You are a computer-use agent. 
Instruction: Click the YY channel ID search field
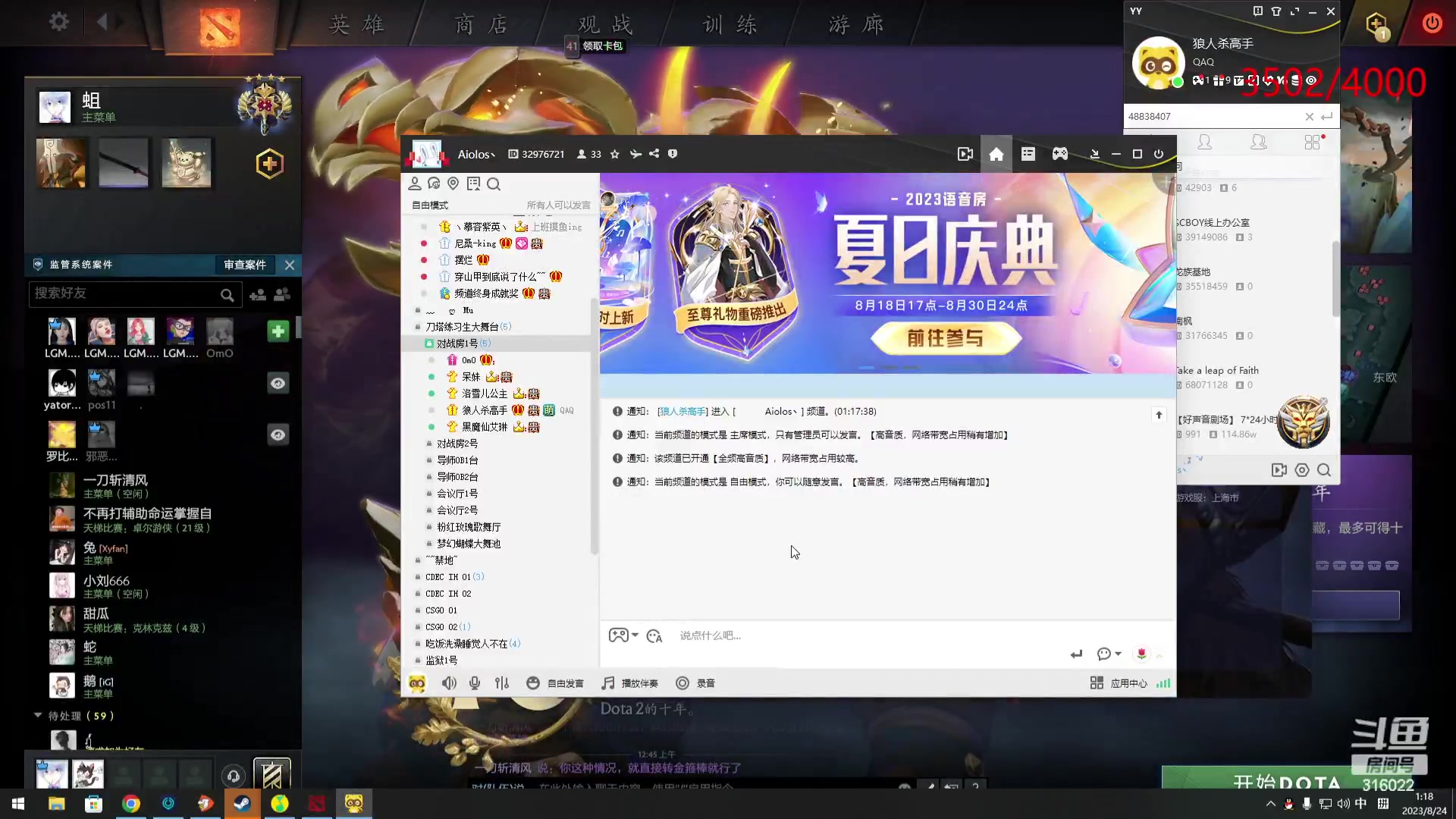click(x=1212, y=117)
